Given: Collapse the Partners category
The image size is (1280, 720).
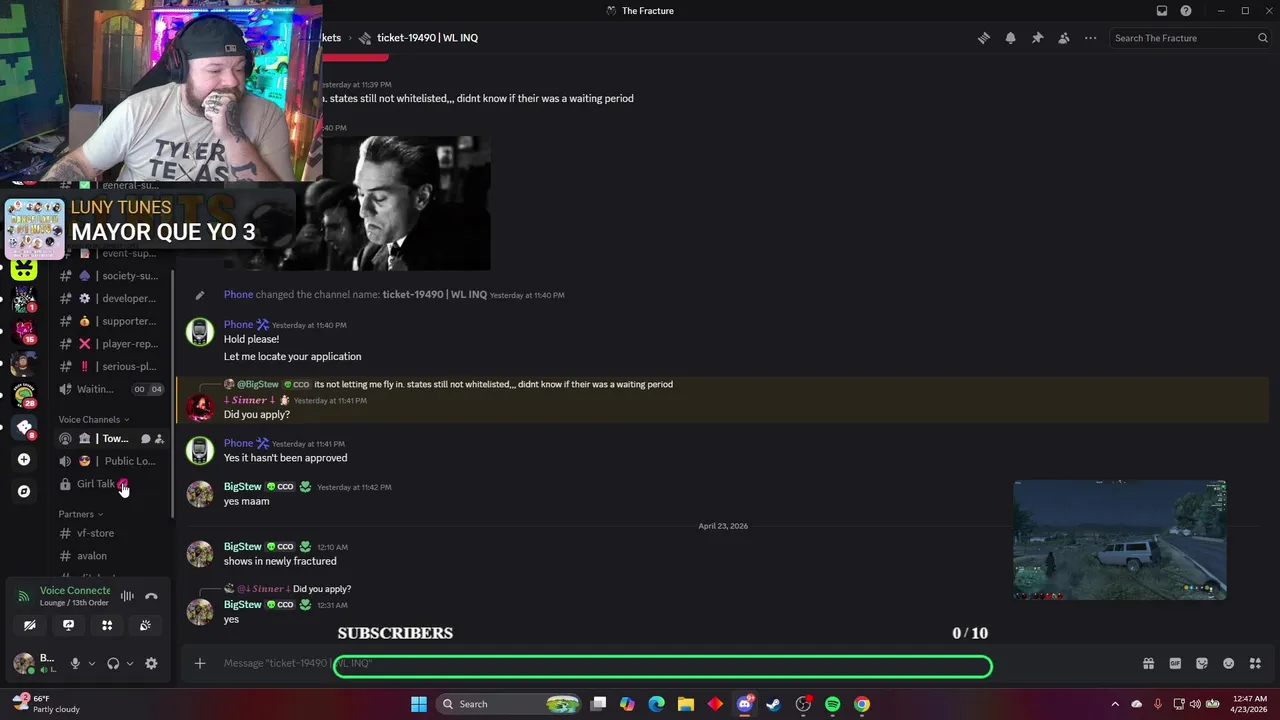Looking at the screenshot, I should [x=81, y=514].
